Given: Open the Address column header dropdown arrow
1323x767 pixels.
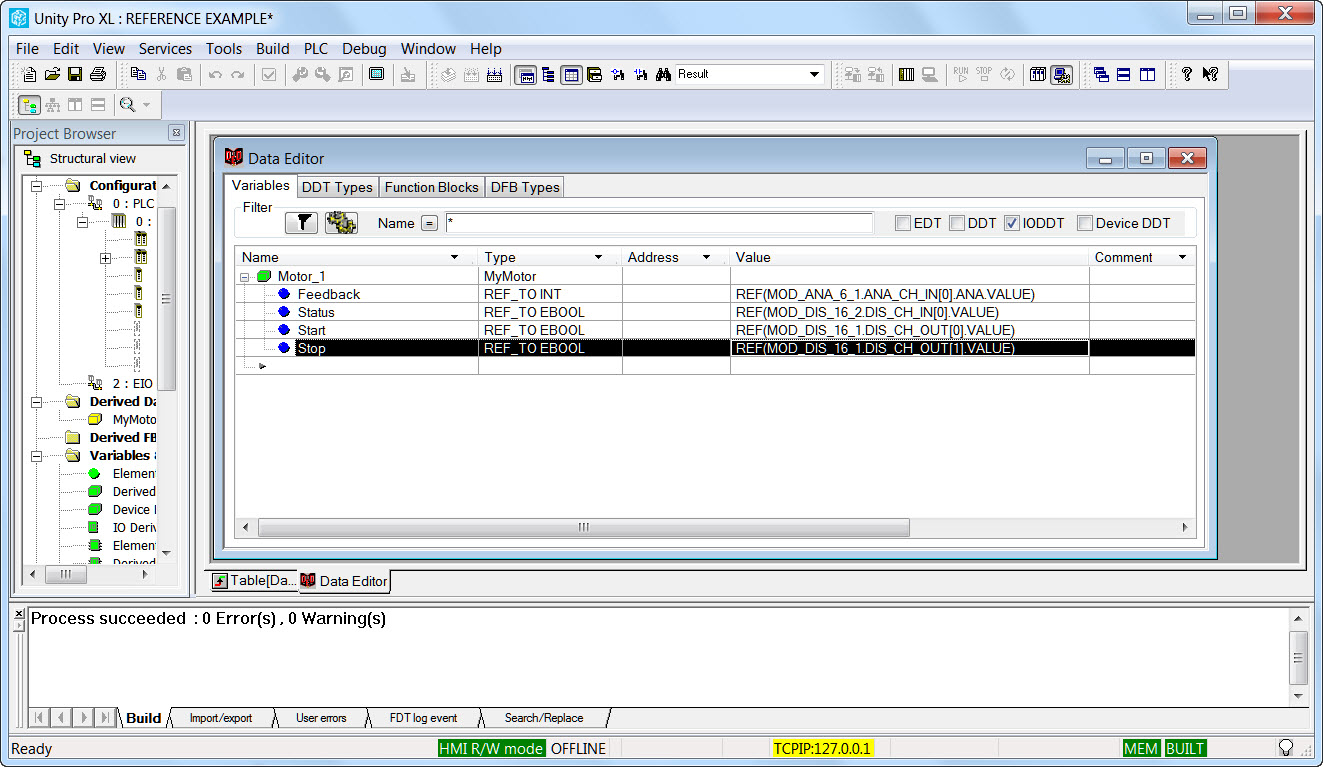Looking at the screenshot, I should pyautogui.click(x=707, y=257).
